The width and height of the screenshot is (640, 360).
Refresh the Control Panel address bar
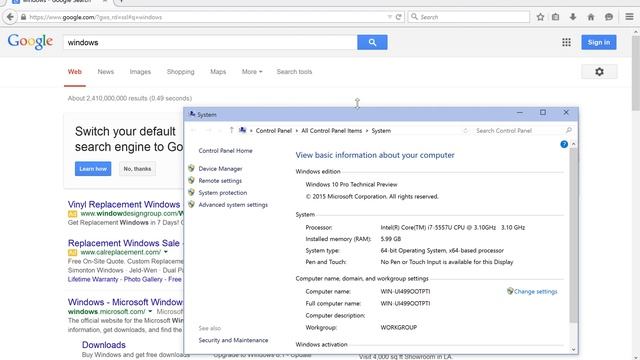coord(465,131)
